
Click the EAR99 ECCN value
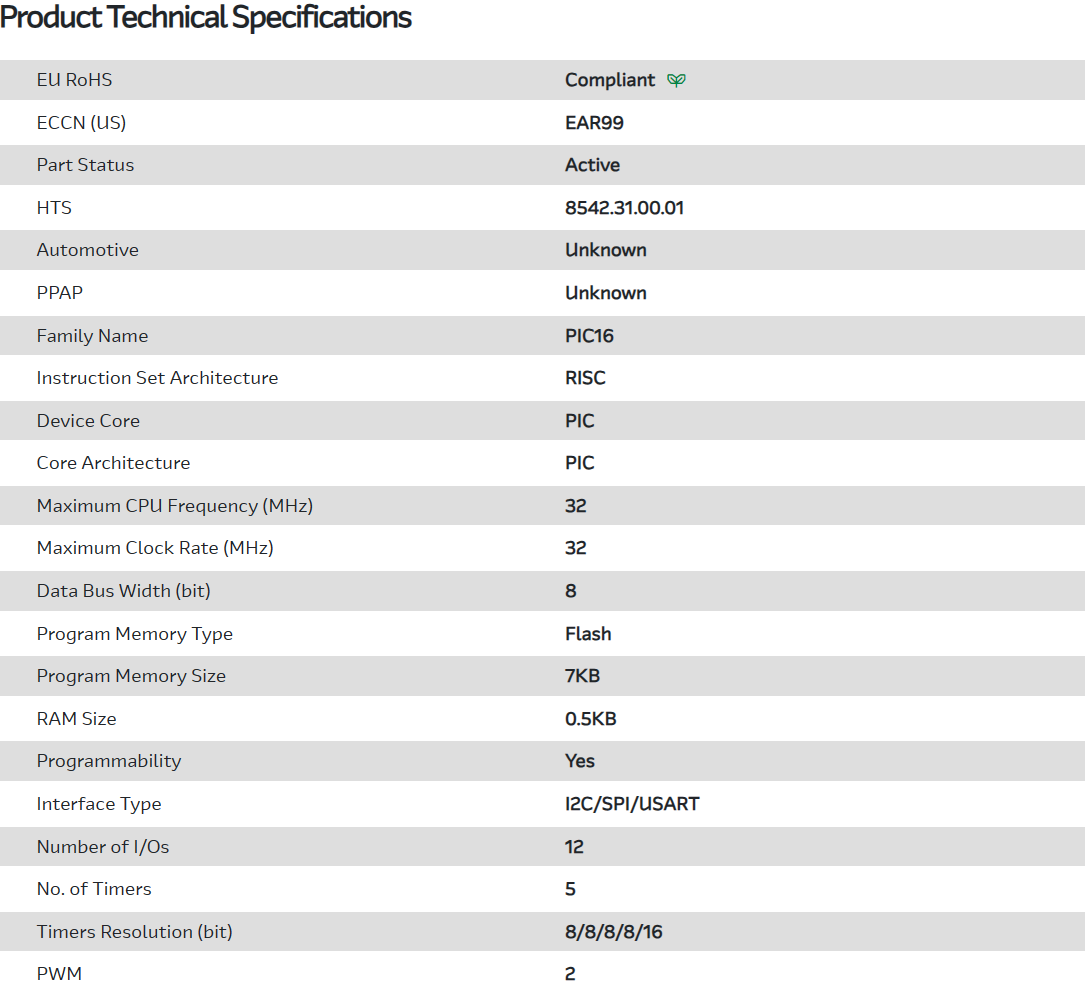coord(594,123)
